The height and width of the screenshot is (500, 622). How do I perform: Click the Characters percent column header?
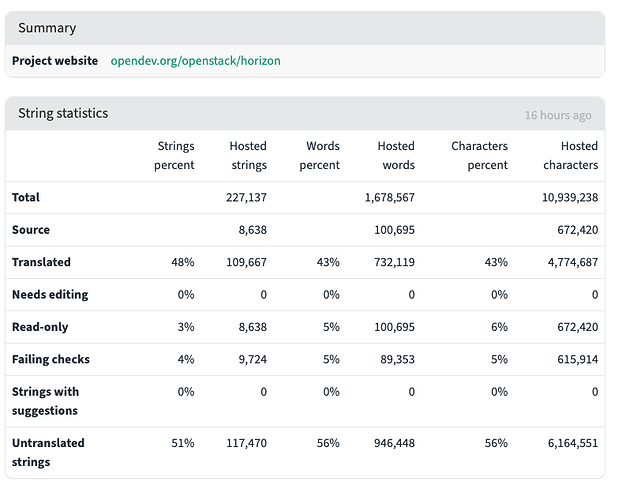point(479,156)
